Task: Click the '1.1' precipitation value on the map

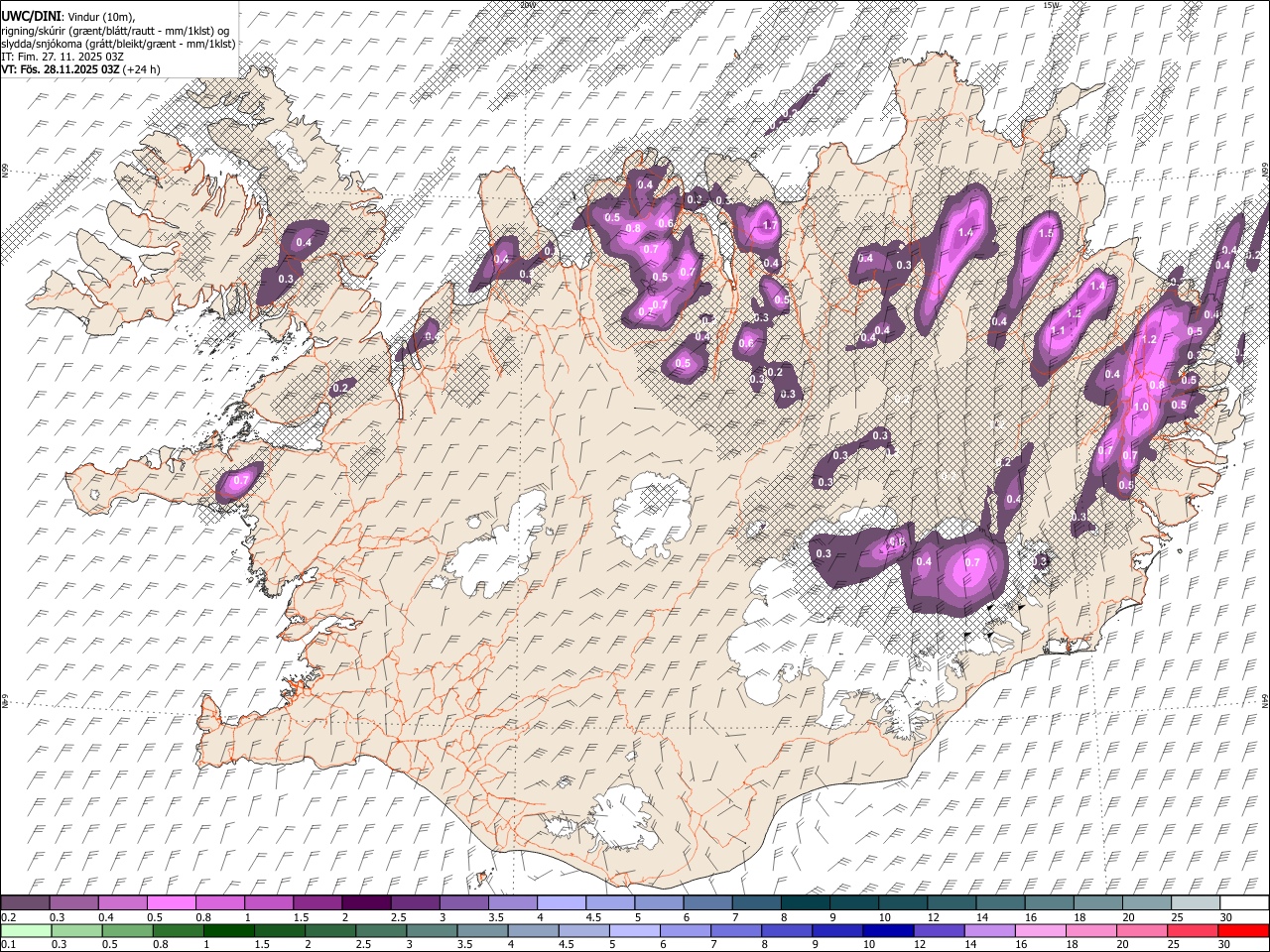Action: tap(1058, 331)
